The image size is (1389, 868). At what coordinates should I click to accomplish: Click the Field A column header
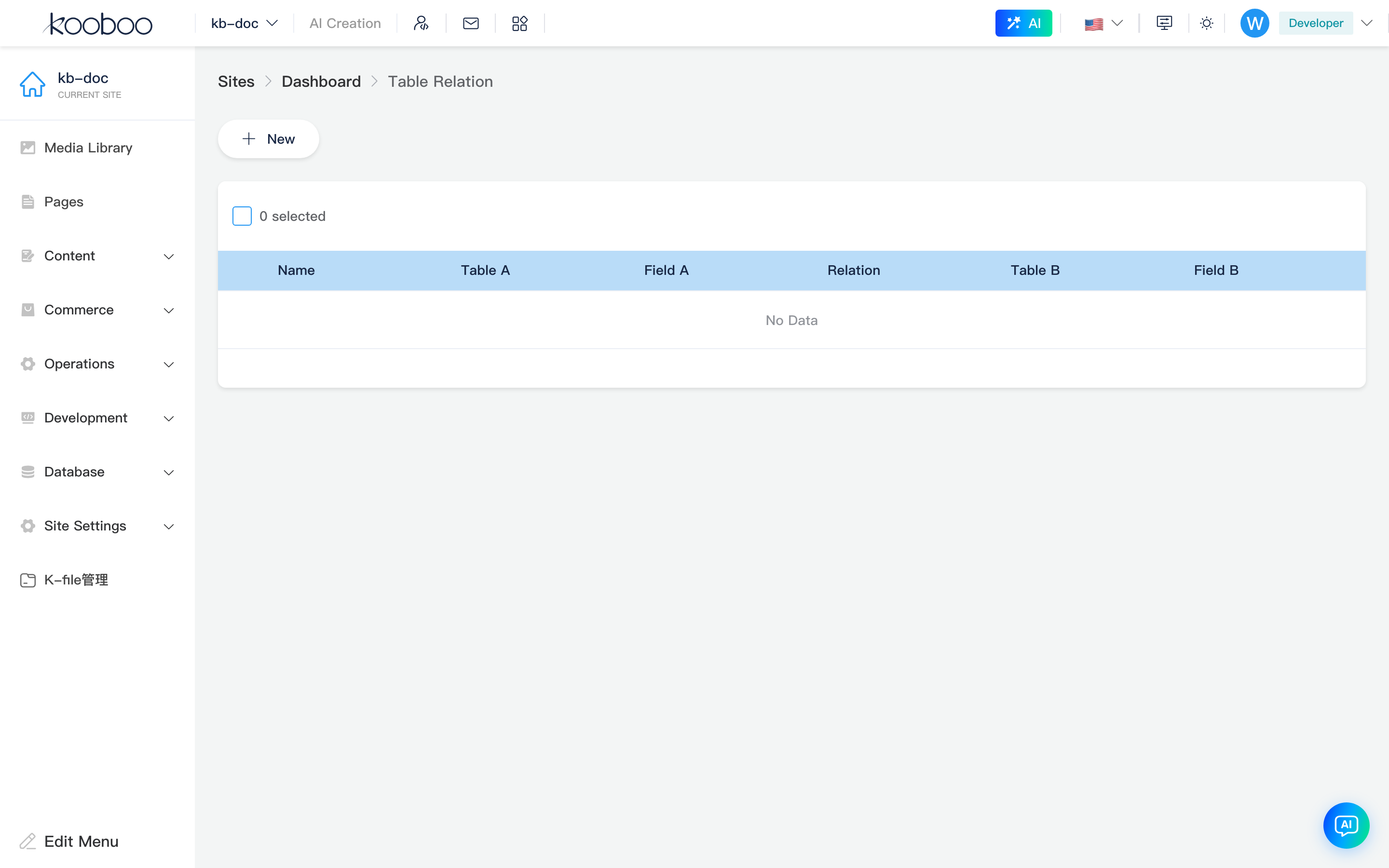[667, 271]
